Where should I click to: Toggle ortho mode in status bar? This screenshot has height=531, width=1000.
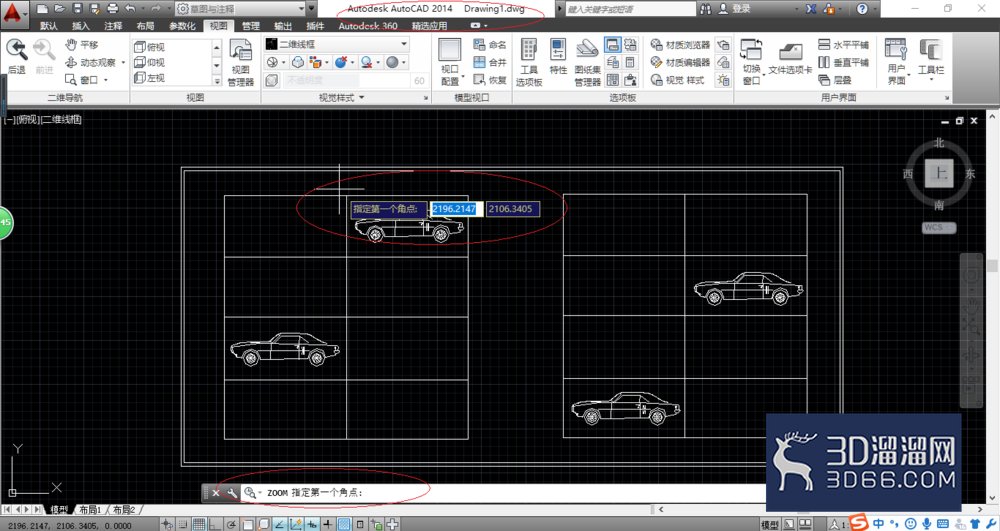[x=215, y=525]
